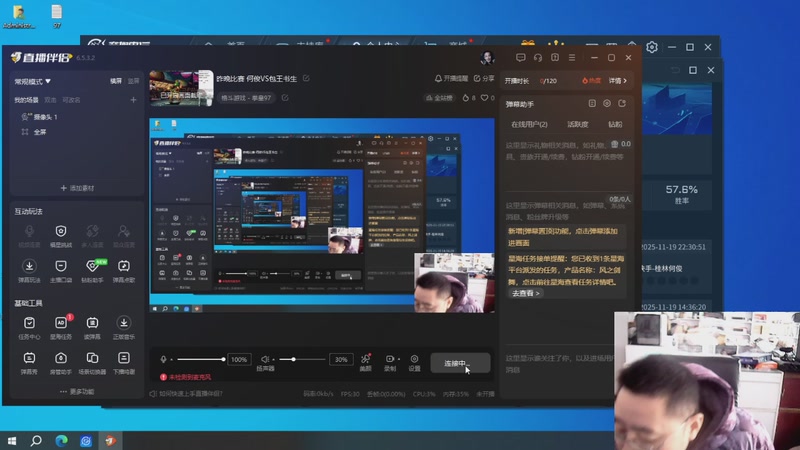Click the 热度 indicator
800x450 pixels.
[591, 81]
